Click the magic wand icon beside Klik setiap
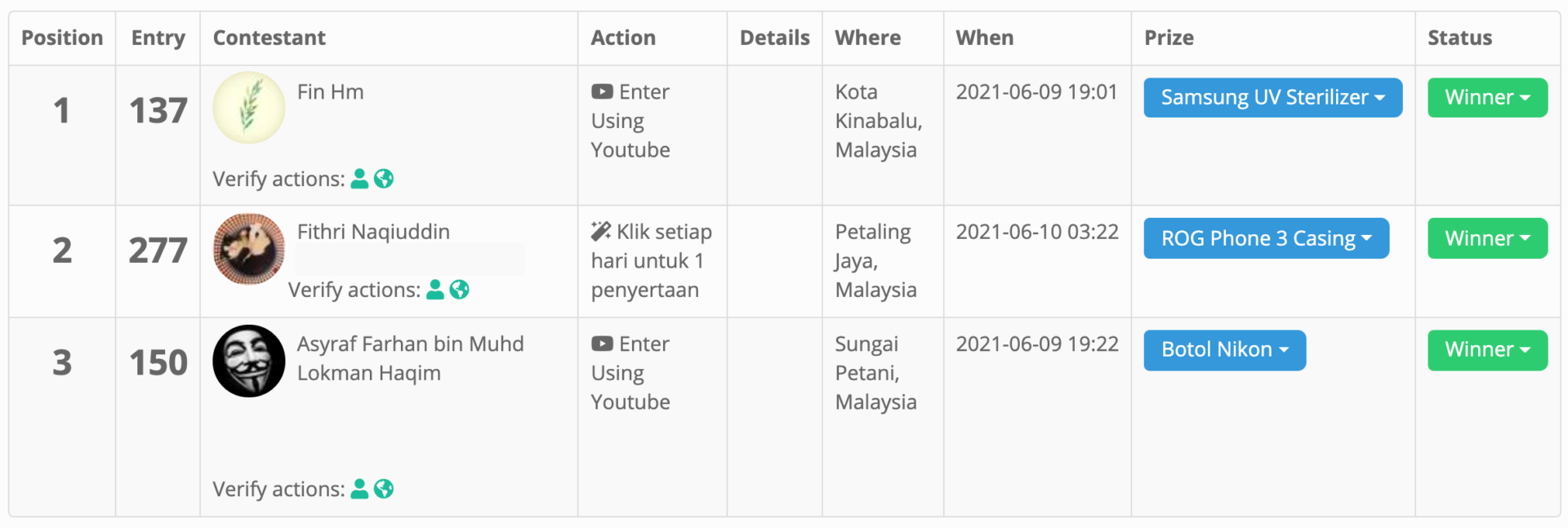 (x=601, y=232)
